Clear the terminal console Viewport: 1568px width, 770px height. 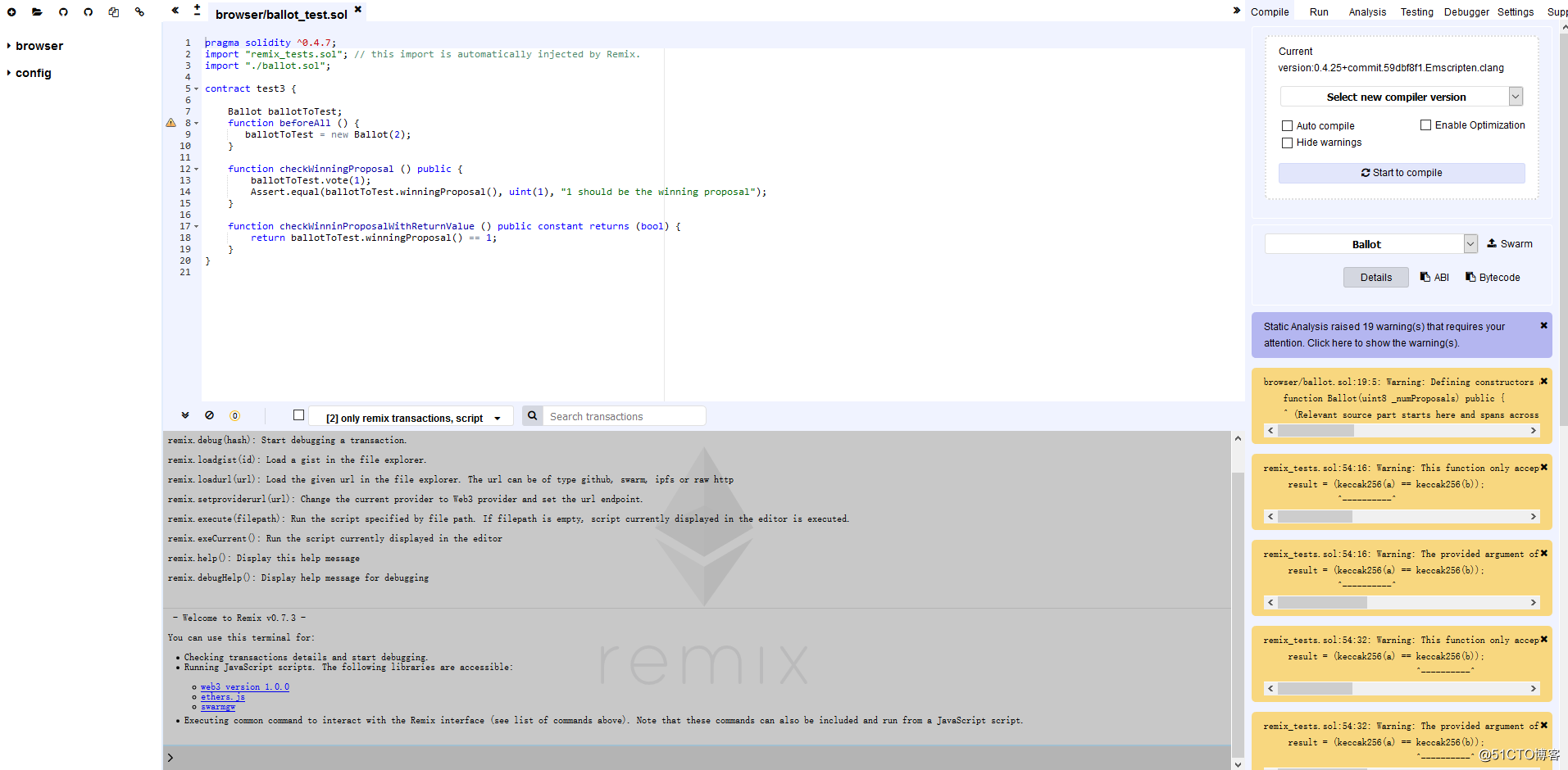[209, 415]
